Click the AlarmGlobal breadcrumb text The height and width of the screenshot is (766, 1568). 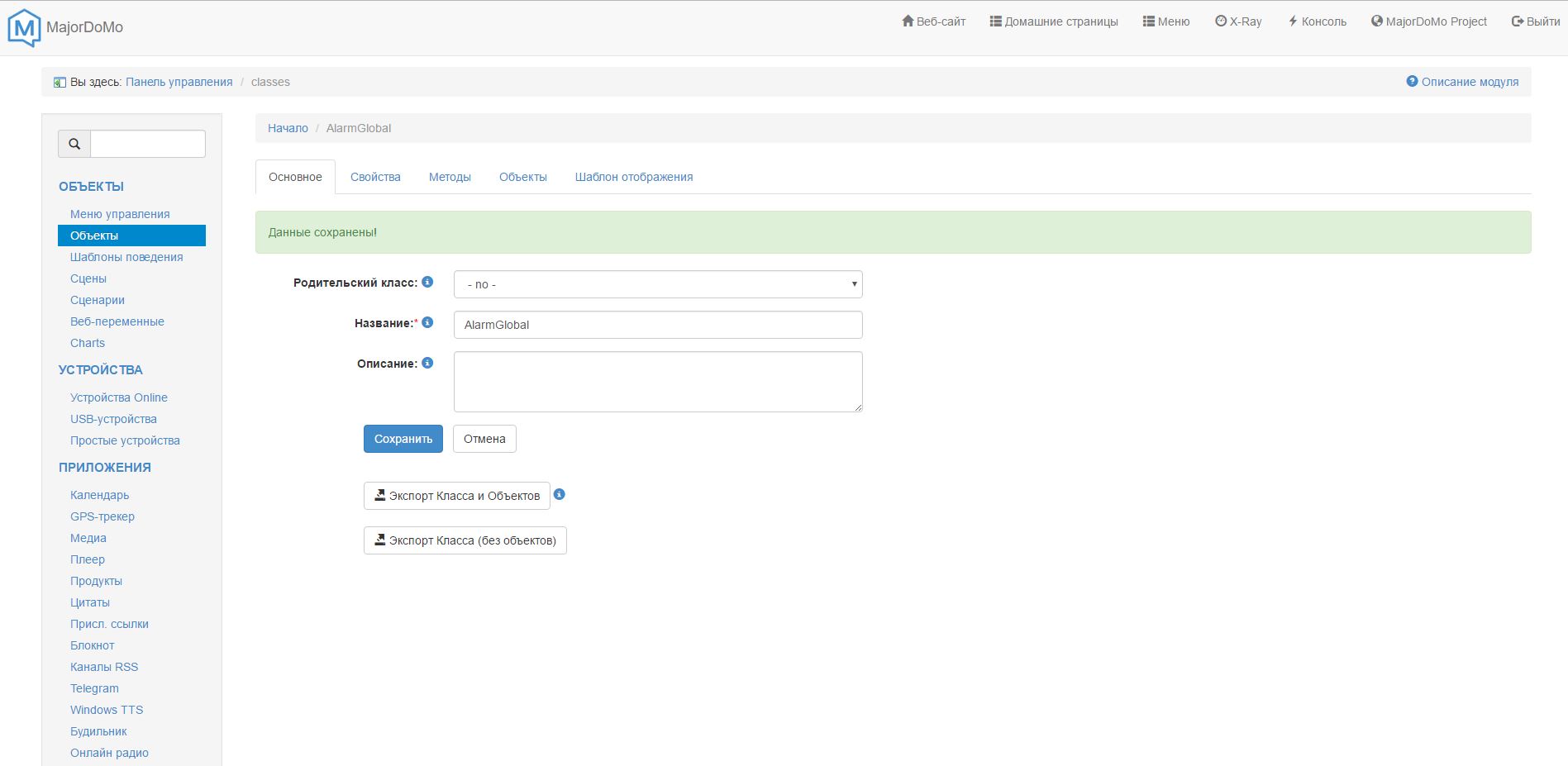359,128
